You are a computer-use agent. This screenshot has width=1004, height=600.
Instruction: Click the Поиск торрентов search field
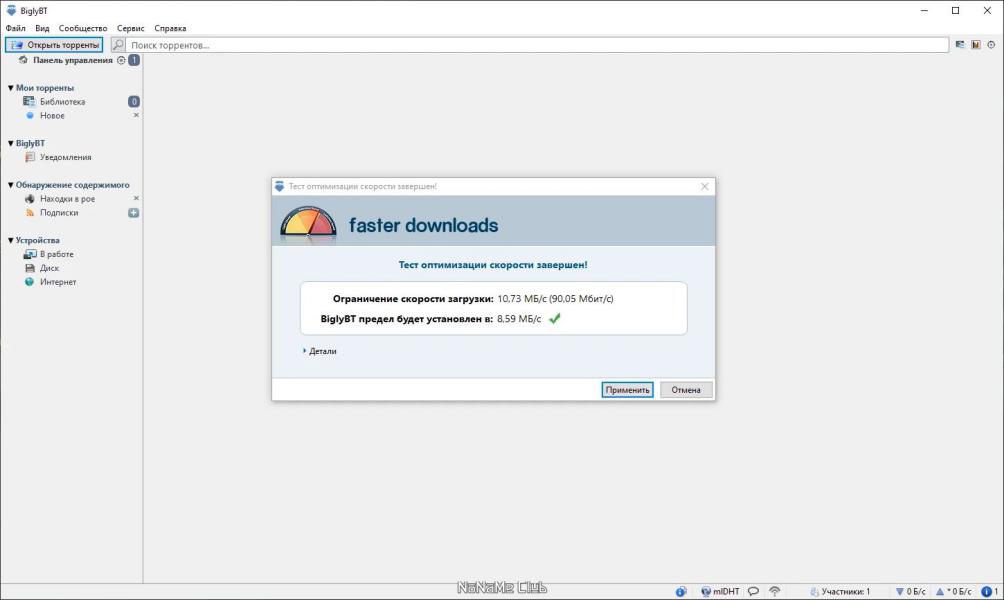(537, 45)
